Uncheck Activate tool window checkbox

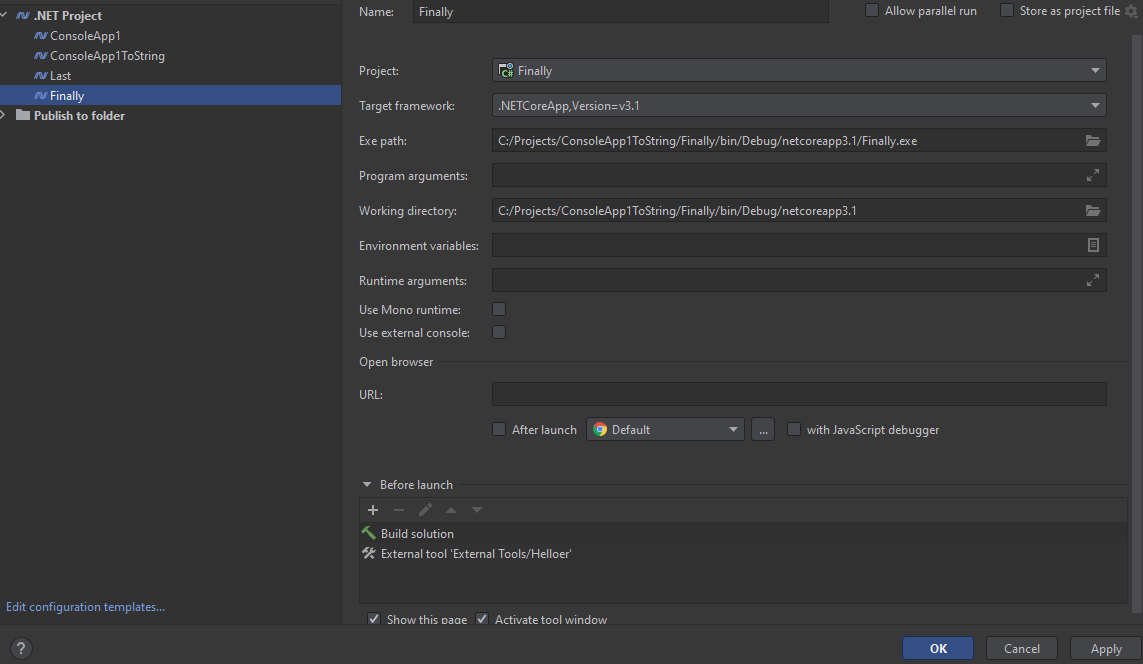(x=482, y=619)
